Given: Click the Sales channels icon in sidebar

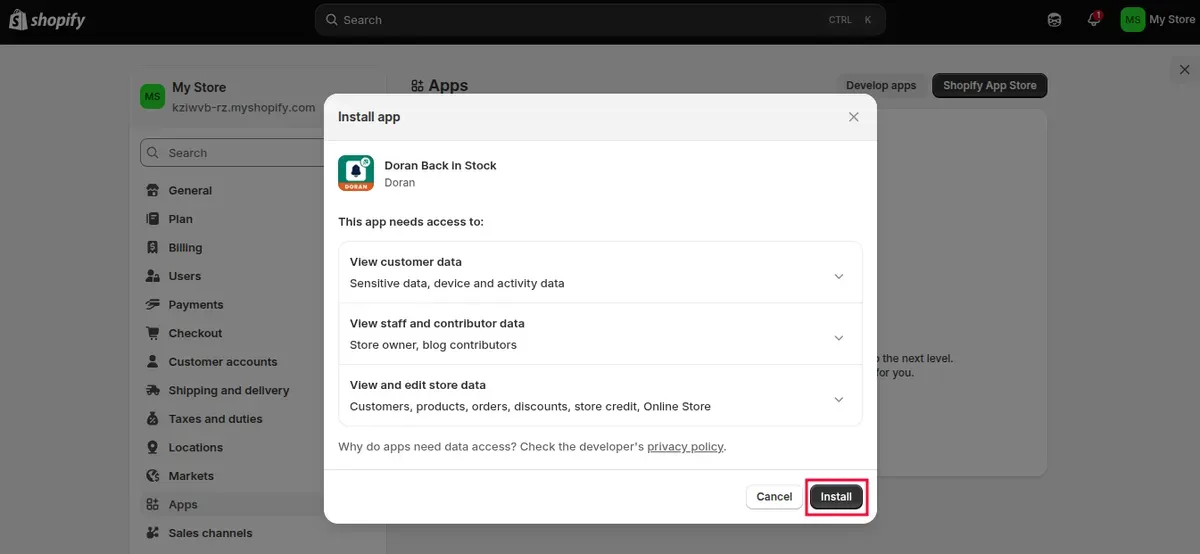Looking at the screenshot, I should [x=153, y=533].
